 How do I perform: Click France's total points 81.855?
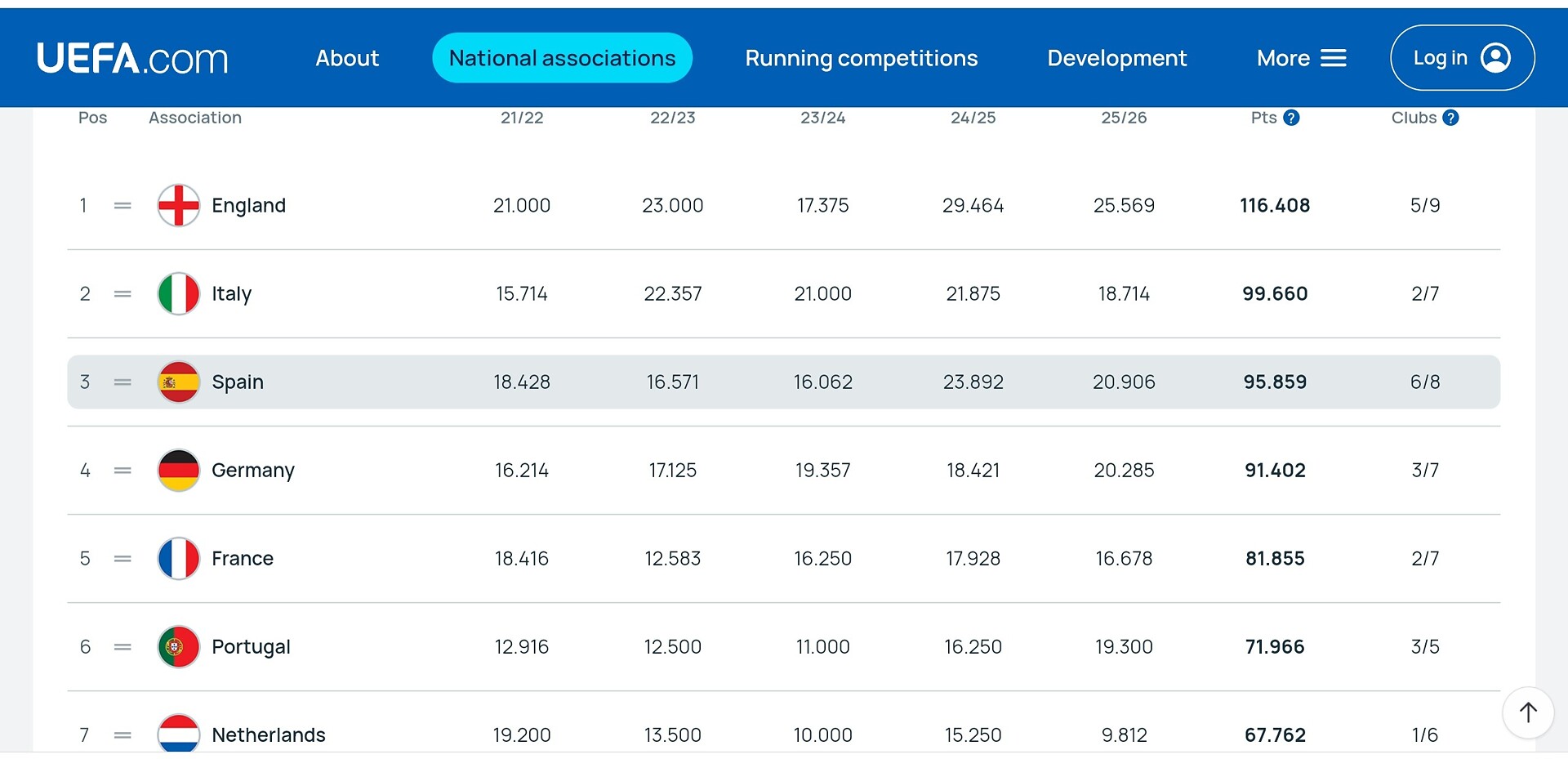tap(1275, 558)
